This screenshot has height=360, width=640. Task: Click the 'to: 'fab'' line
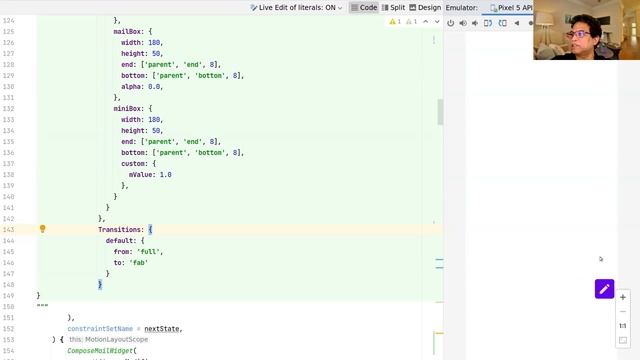[131, 263]
